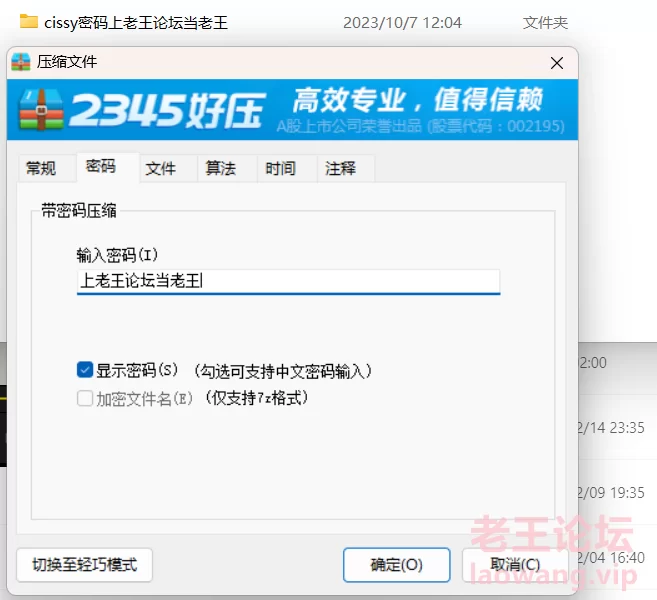Screen dimensions: 657x600
Task: Click the 文件夹 type label in file row
Action: 545,23
